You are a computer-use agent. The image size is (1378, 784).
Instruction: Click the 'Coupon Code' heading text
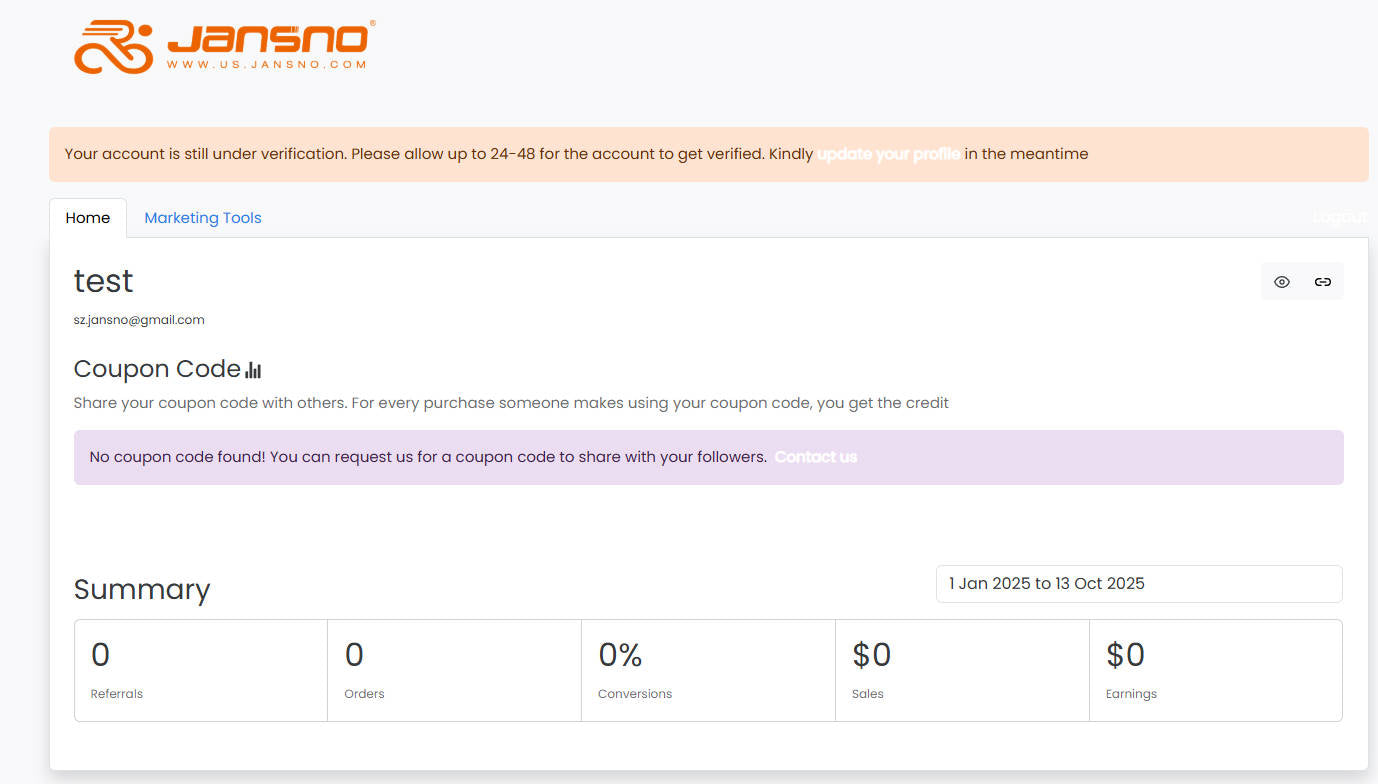pyautogui.click(x=157, y=369)
